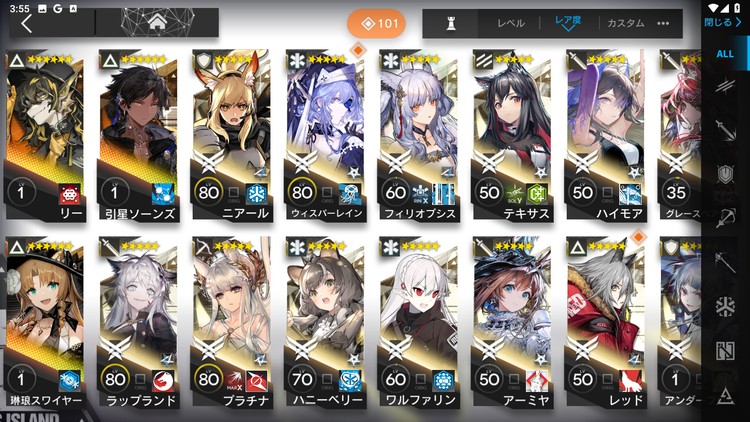Filter by Guard sword class icon
The width and height of the screenshot is (750, 422).
725,130
